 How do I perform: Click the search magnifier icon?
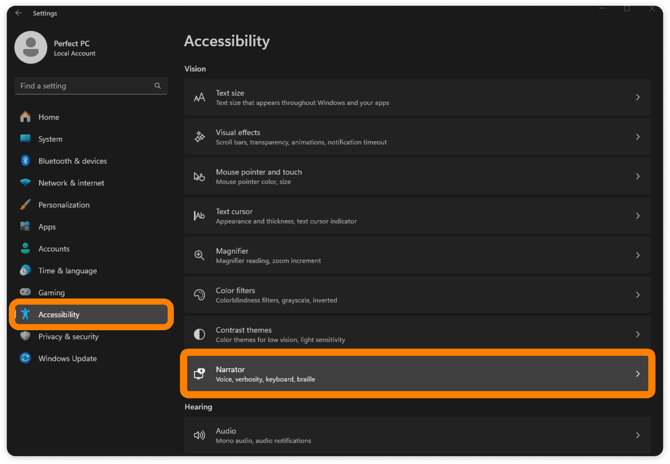(x=158, y=86)
